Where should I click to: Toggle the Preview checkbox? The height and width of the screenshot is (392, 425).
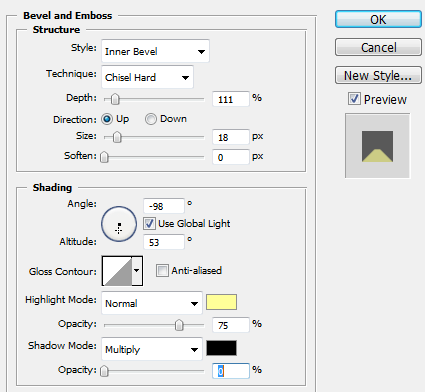pyautogui.click(x=354, y=99)
